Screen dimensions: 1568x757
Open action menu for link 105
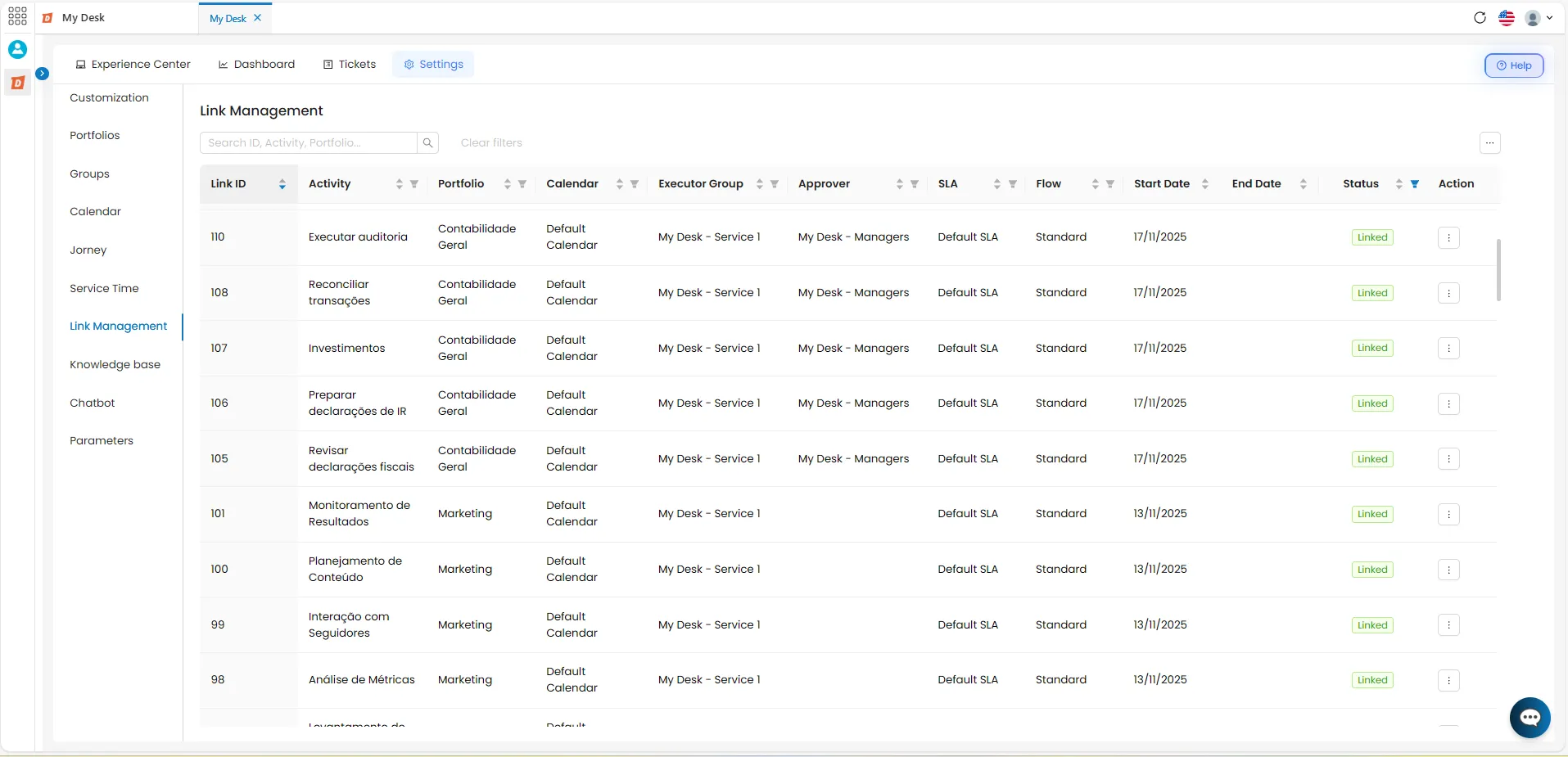click(1449, 459)
